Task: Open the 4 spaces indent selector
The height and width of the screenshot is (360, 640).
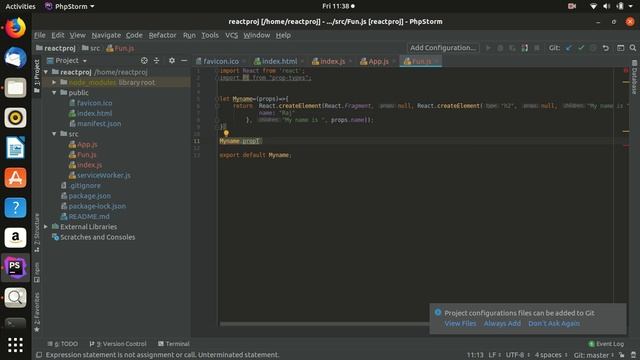Action: (551, 355)
